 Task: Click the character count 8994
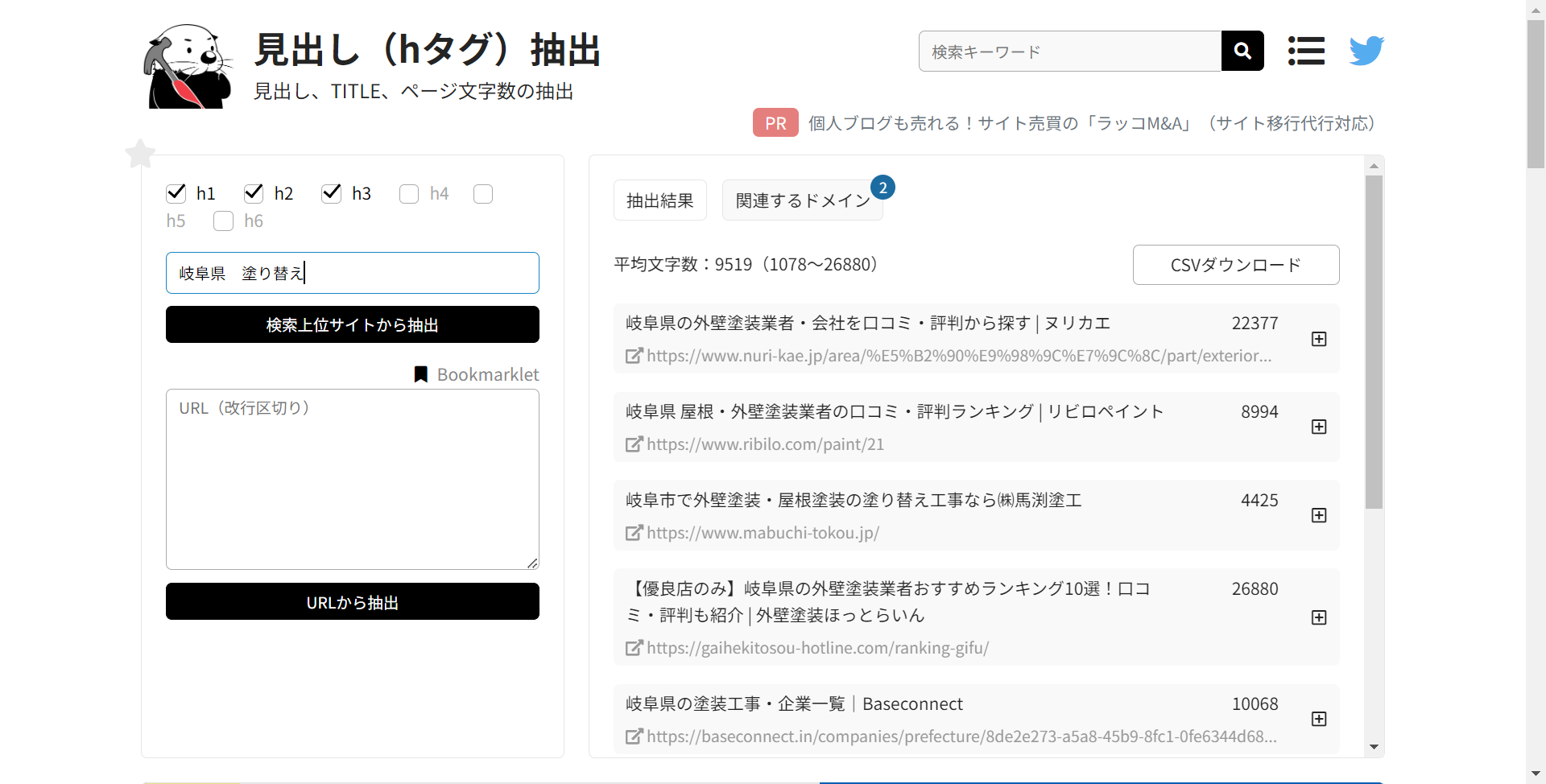point(1259,412)
